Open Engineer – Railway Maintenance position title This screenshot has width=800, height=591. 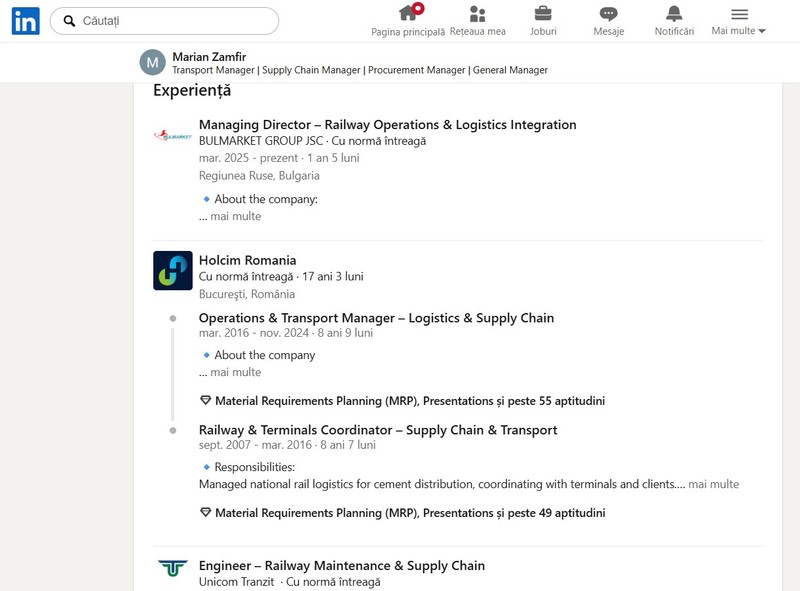pos(342,566)
